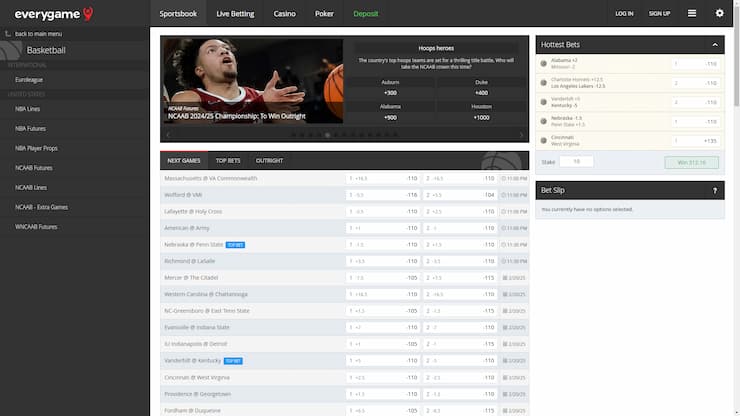Click calendar icon on Mercer @ The Citadel row
740x416 pixels.
[505, 278]
